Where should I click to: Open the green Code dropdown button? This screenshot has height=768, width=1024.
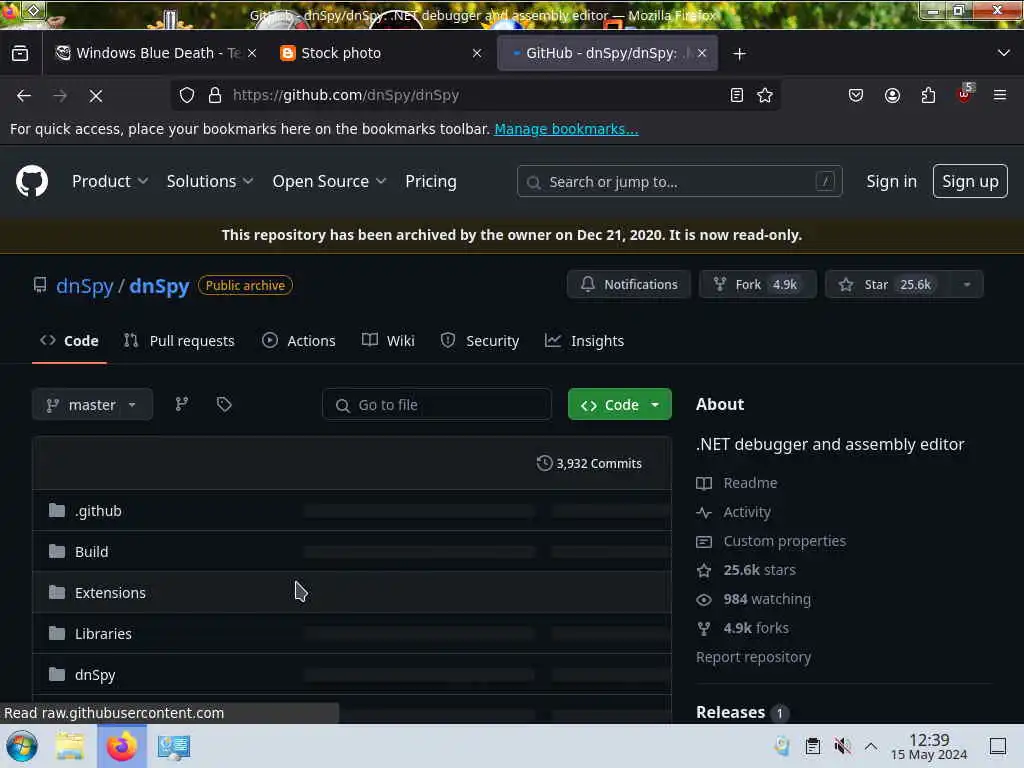pyautogui.click(x=620, y=405)
